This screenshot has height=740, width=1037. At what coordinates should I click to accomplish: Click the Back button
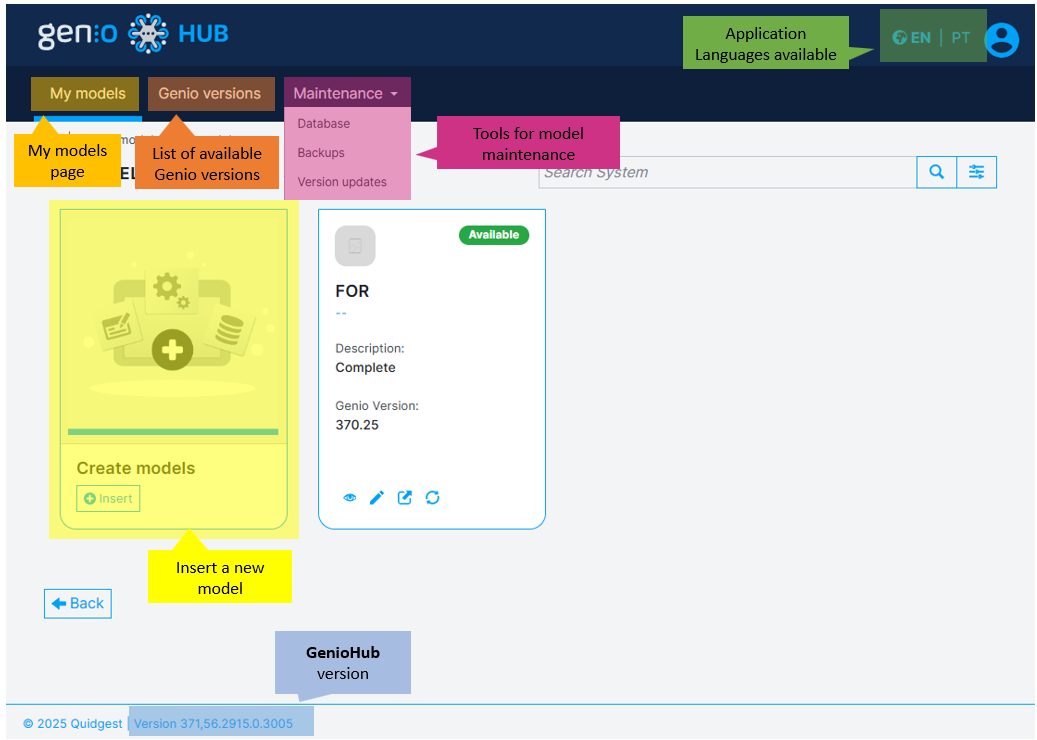coord(77,604)
